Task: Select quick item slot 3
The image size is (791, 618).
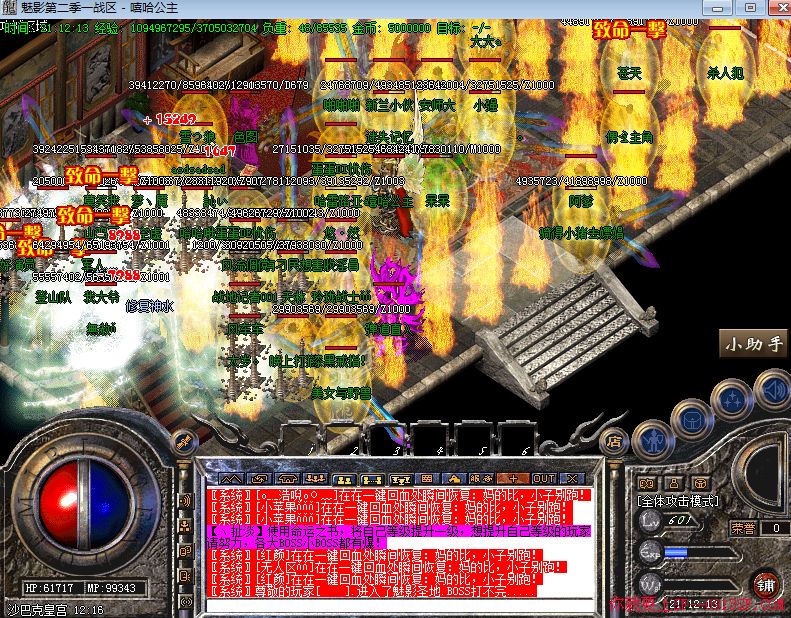Action: click(x=385, y=438)
